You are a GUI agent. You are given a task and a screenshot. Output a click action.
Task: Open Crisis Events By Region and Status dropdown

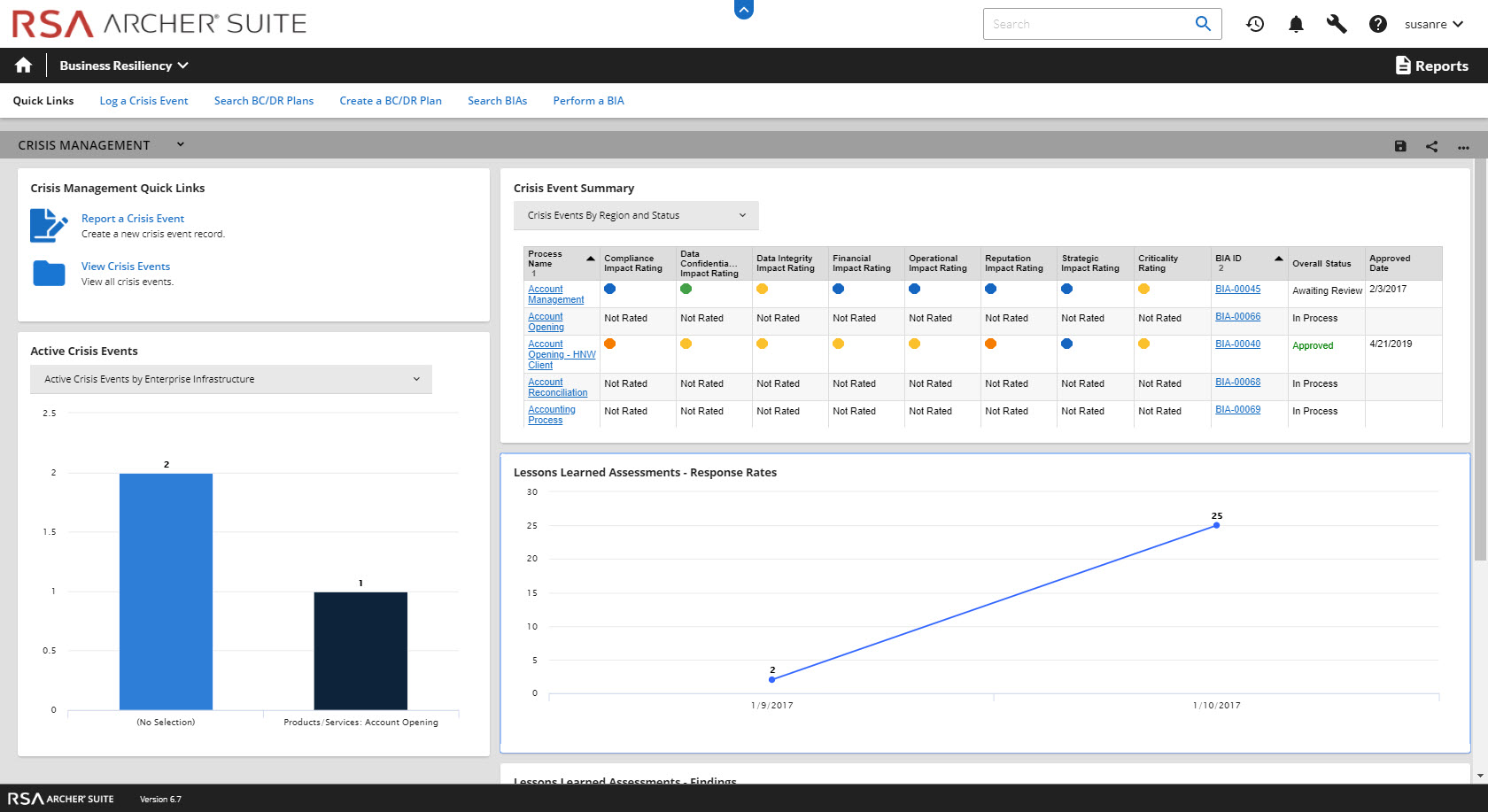click(636, 215)
